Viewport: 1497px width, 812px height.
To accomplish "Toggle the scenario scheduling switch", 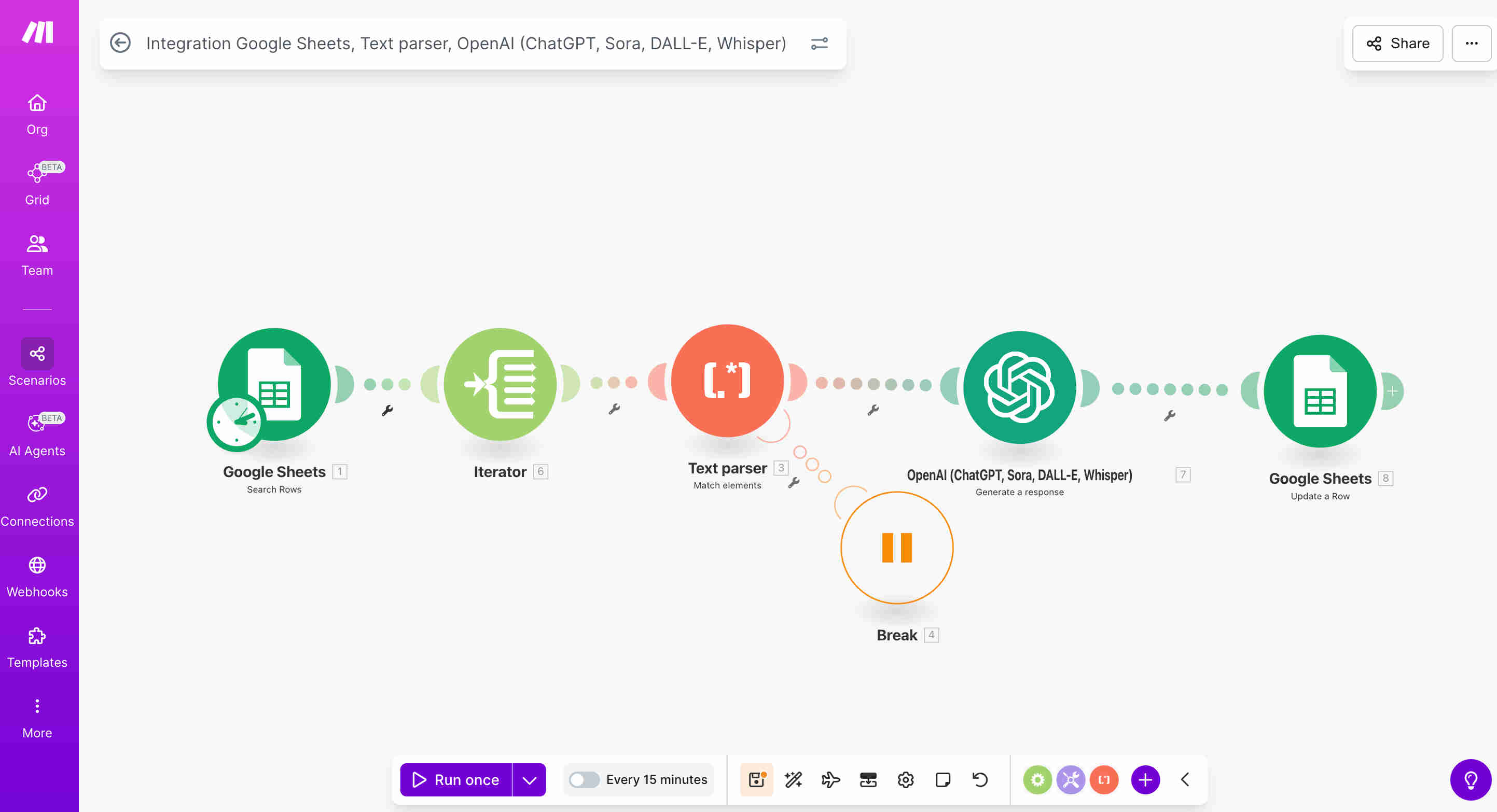I will 584,779.
